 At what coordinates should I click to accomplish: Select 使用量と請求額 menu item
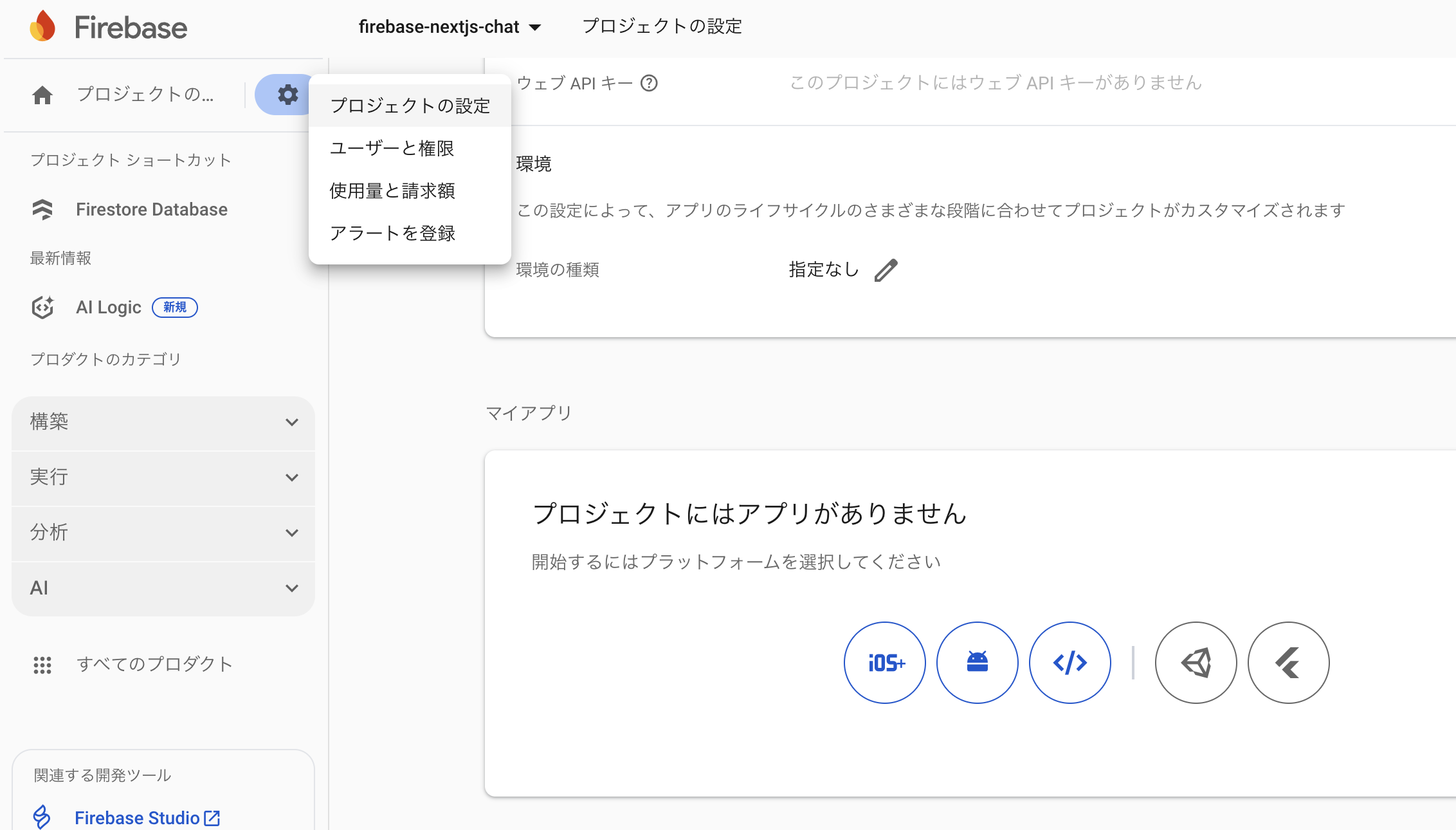(410, 190)
